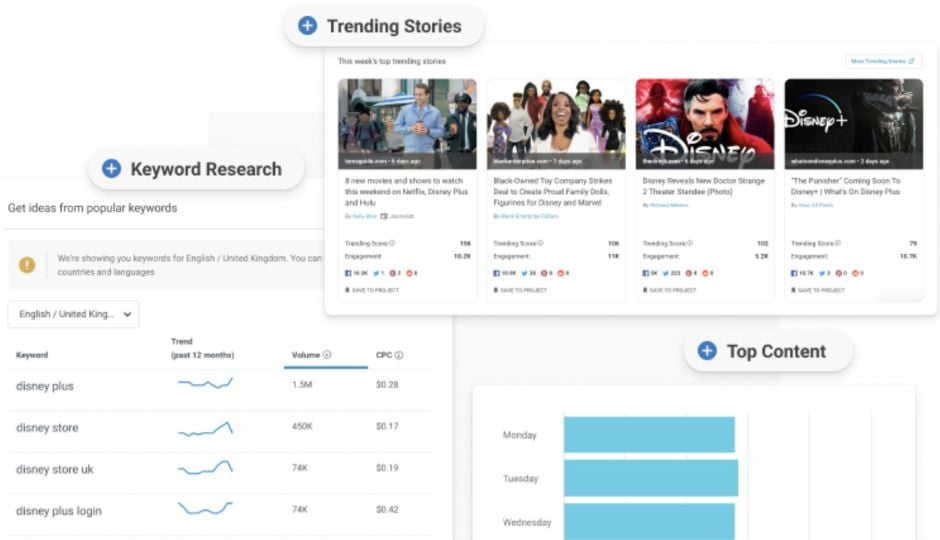Click the trend sparkline for disney store
The image size is (940, 540).
pos(206,429)
